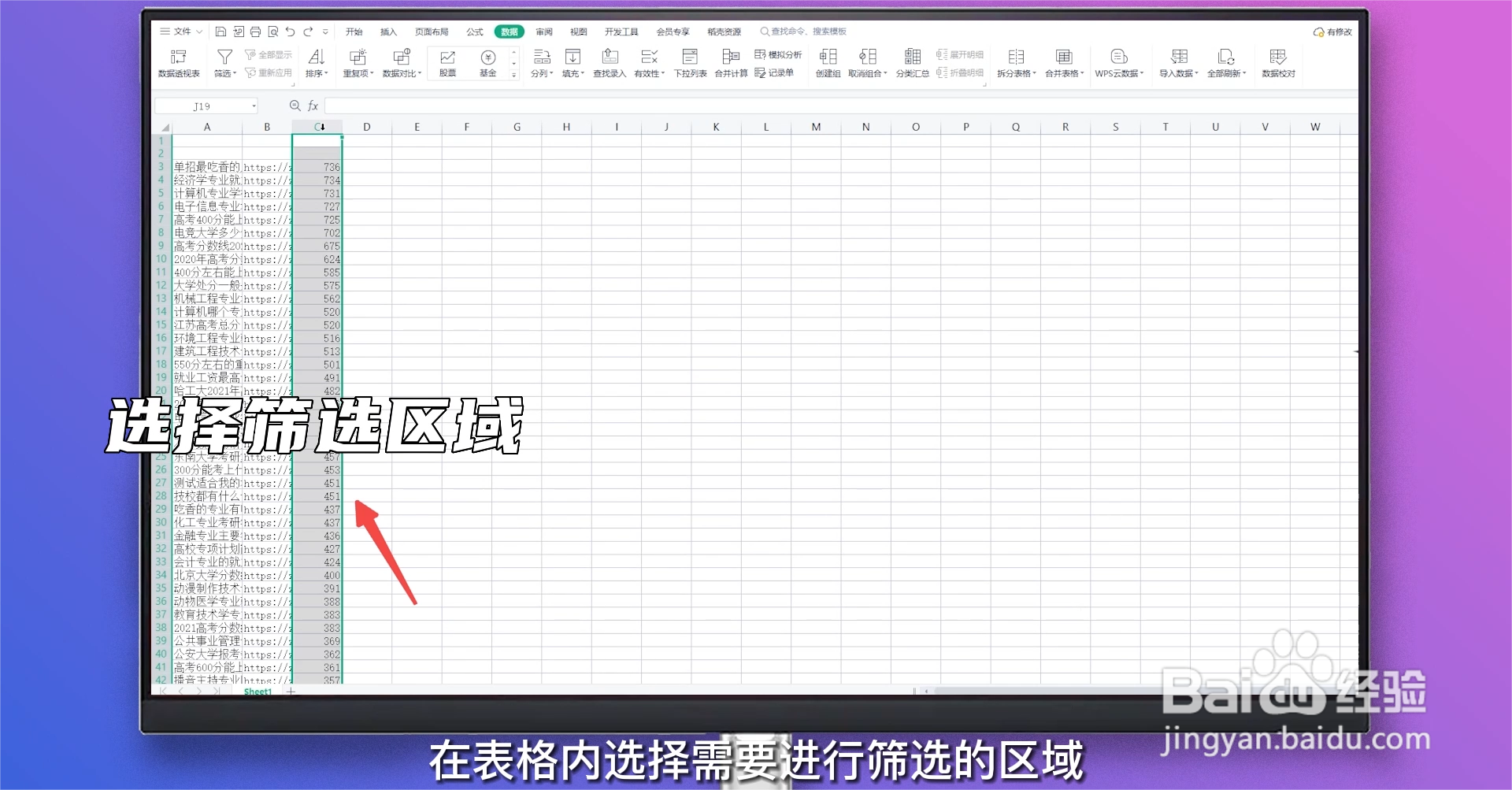Switch to the 开发工具 ribbon tab

621,32
